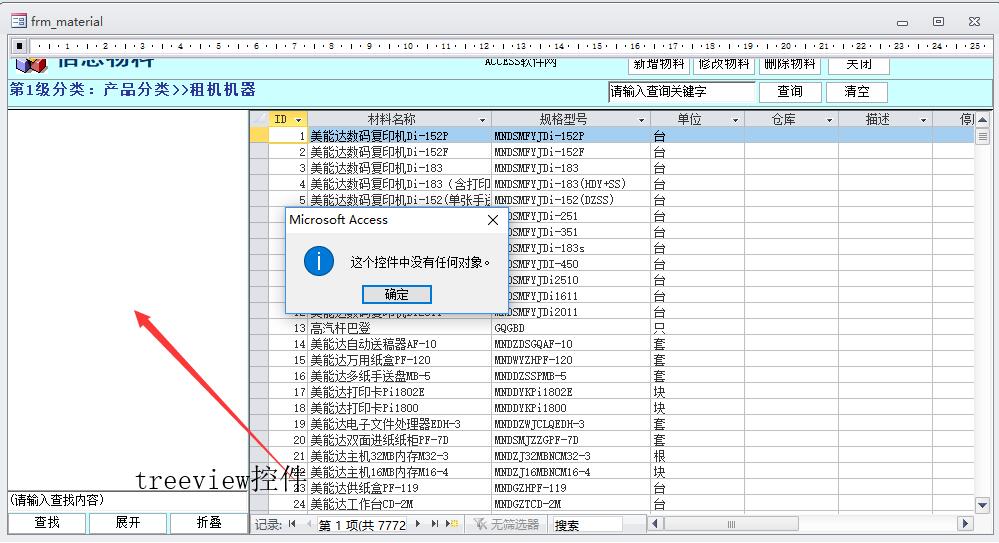999x543 pixels.
Task: Click the horizontal scrollbar right arrow
Action: point(965,524)
